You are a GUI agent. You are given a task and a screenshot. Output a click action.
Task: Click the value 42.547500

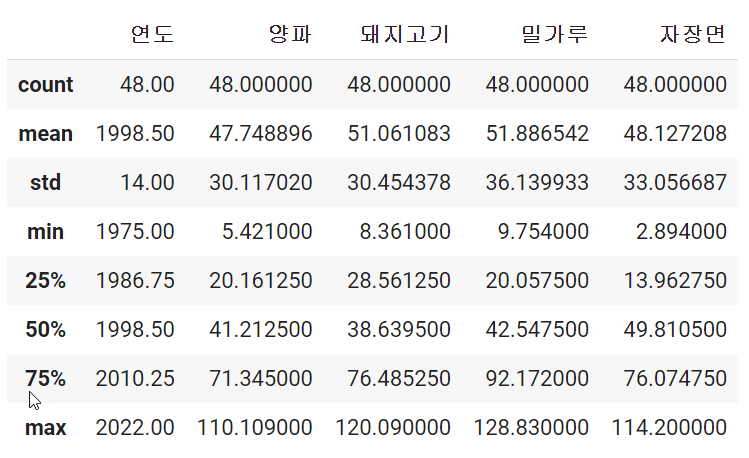click(537, 330)
